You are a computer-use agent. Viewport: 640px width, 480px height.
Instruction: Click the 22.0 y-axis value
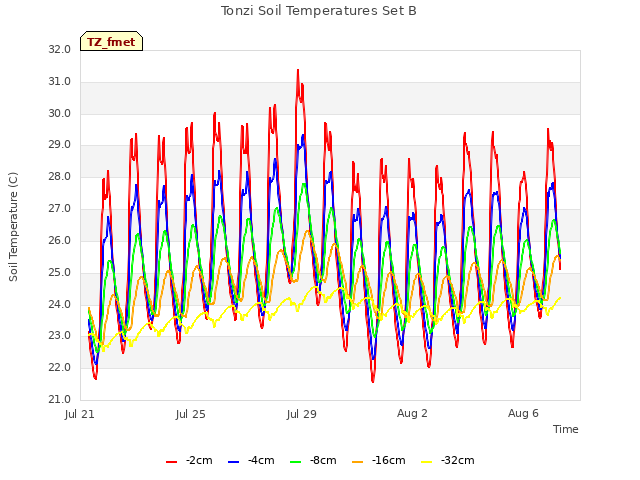(x=60, y=367)
